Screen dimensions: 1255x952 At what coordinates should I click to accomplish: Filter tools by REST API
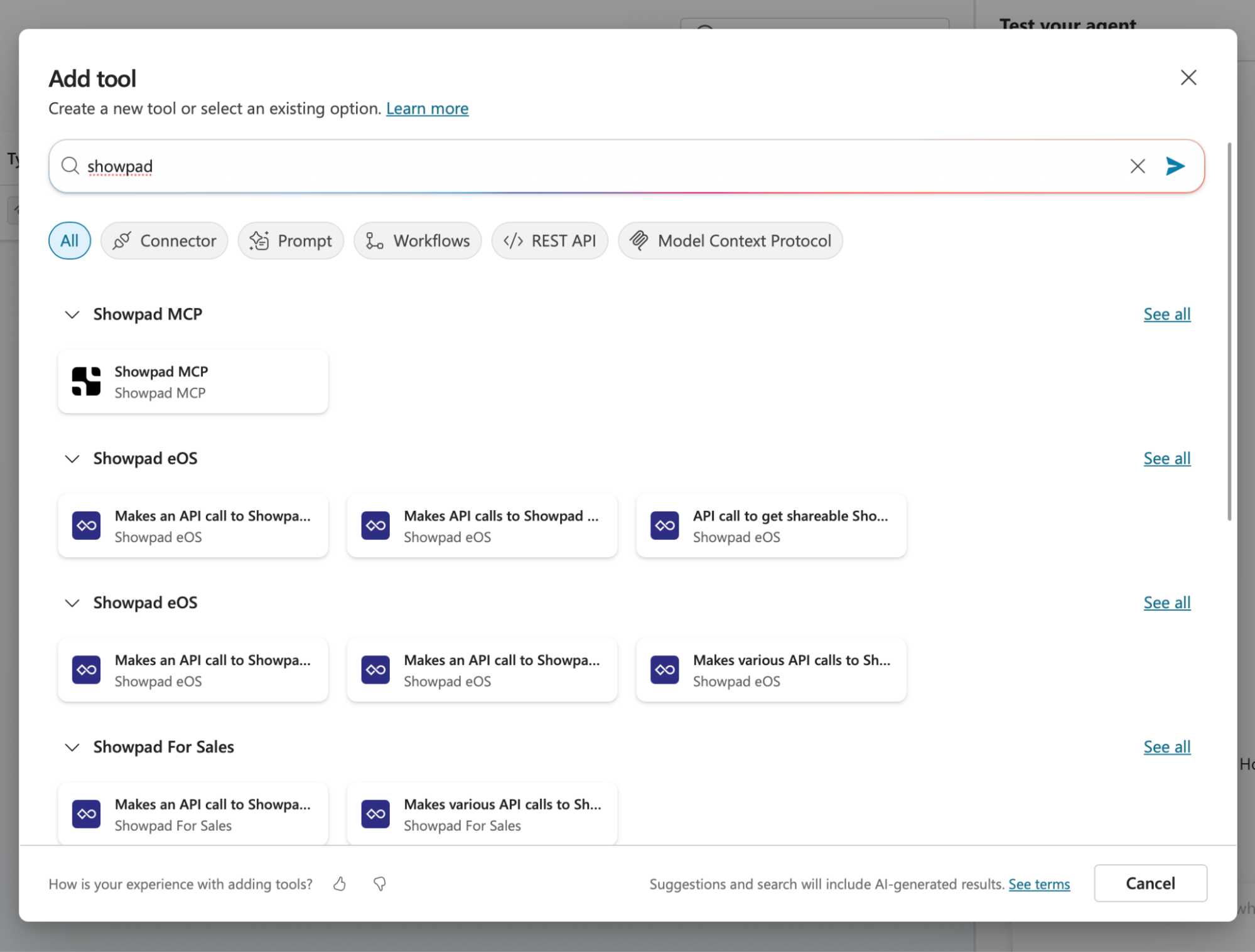pos(550,240)
